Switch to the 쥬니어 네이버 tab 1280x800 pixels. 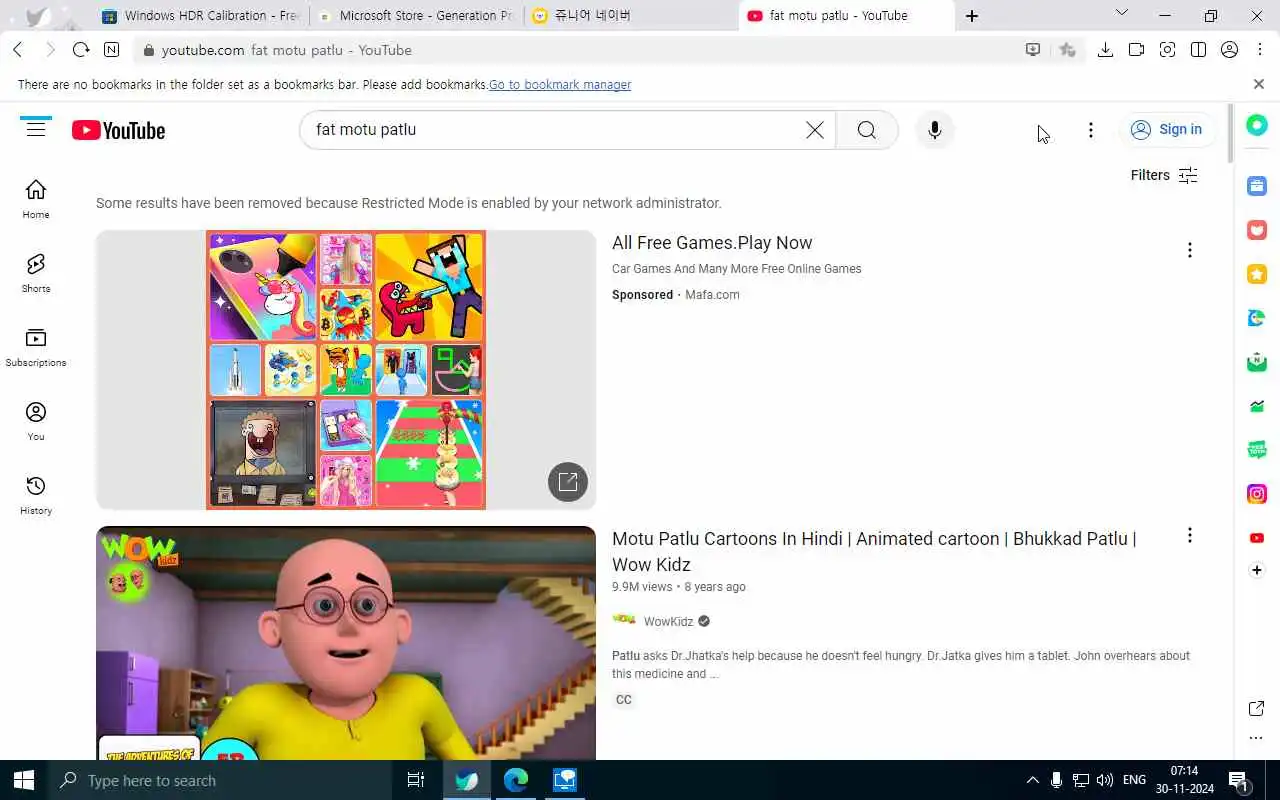point(630,16)
